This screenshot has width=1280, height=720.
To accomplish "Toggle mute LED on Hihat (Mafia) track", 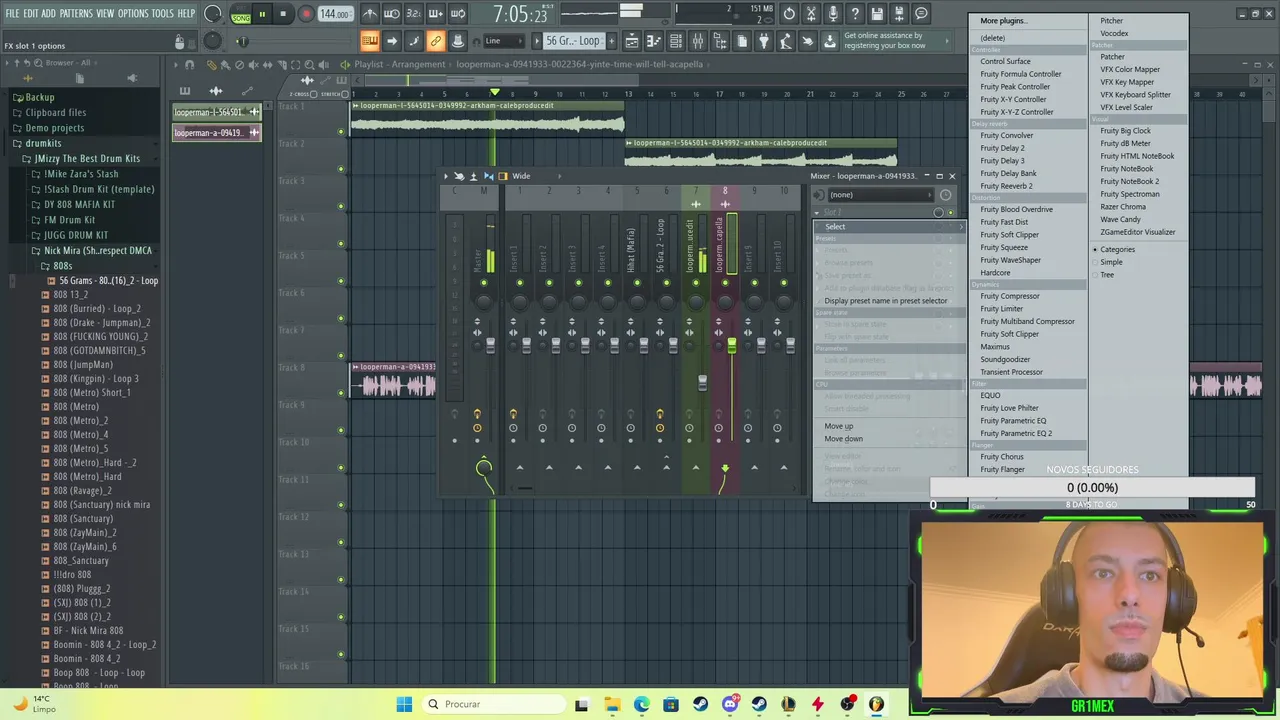I will (x=637, y=283).
